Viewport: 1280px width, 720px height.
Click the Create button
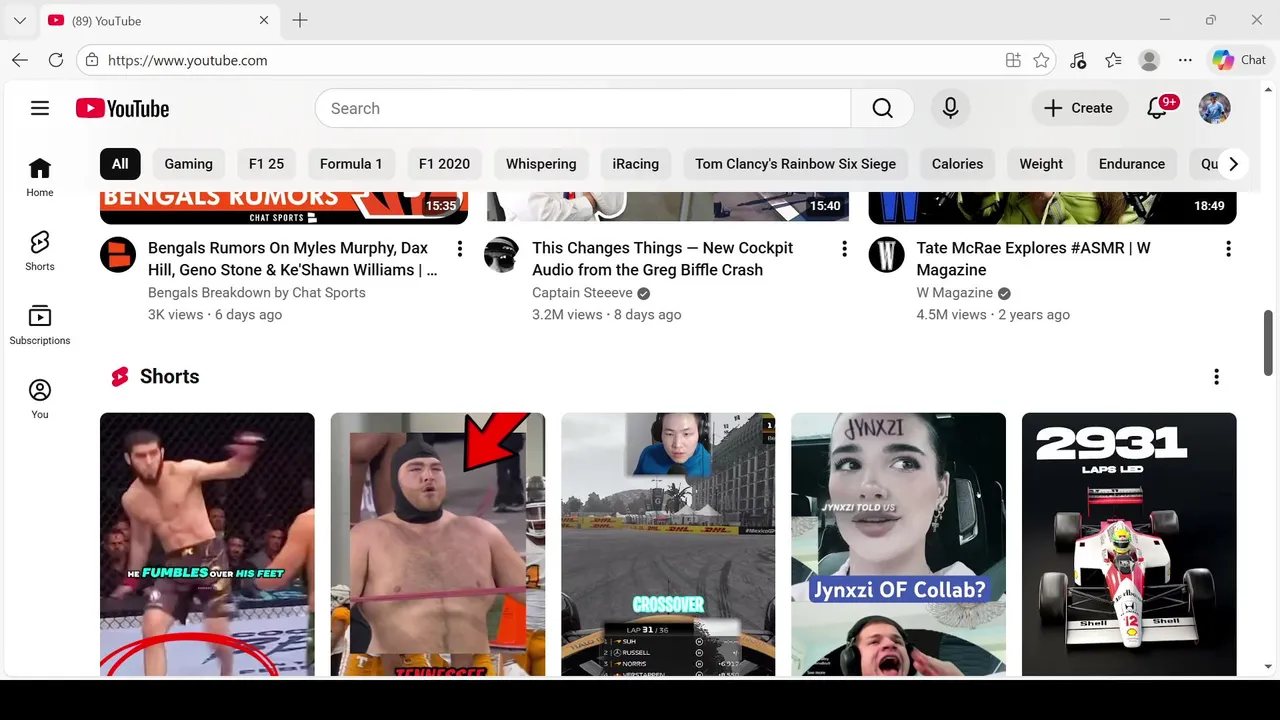click(x=1078, y=108)
